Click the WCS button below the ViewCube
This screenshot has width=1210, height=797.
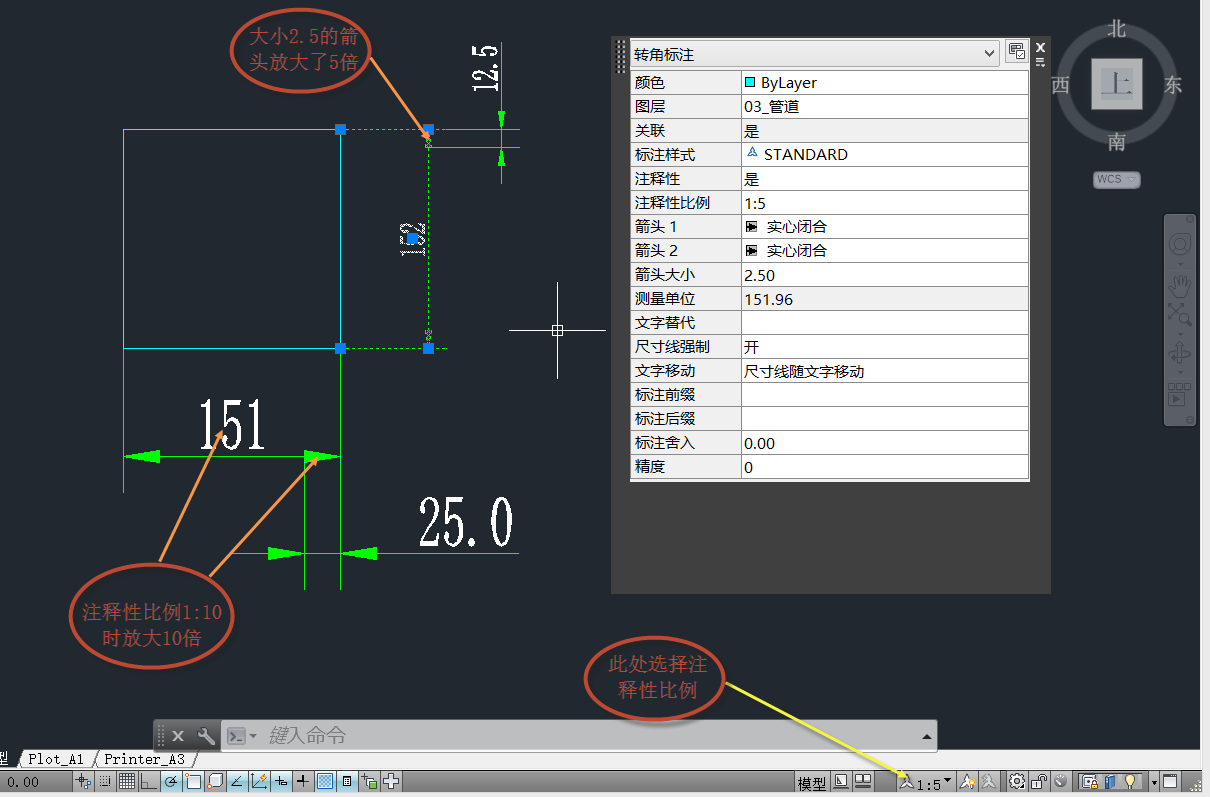coord(1116,178)
